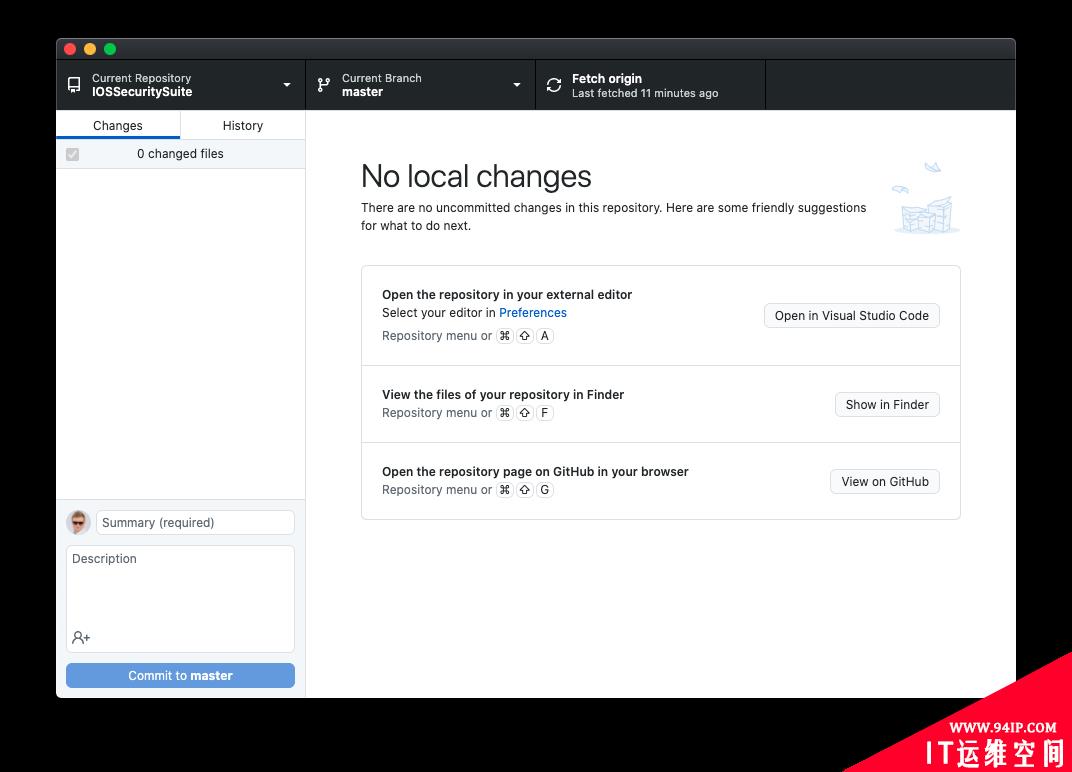Toggle the select-all changed files checkbox
The width and height of the screenshot is (1072, 772).
coord(72,155)
